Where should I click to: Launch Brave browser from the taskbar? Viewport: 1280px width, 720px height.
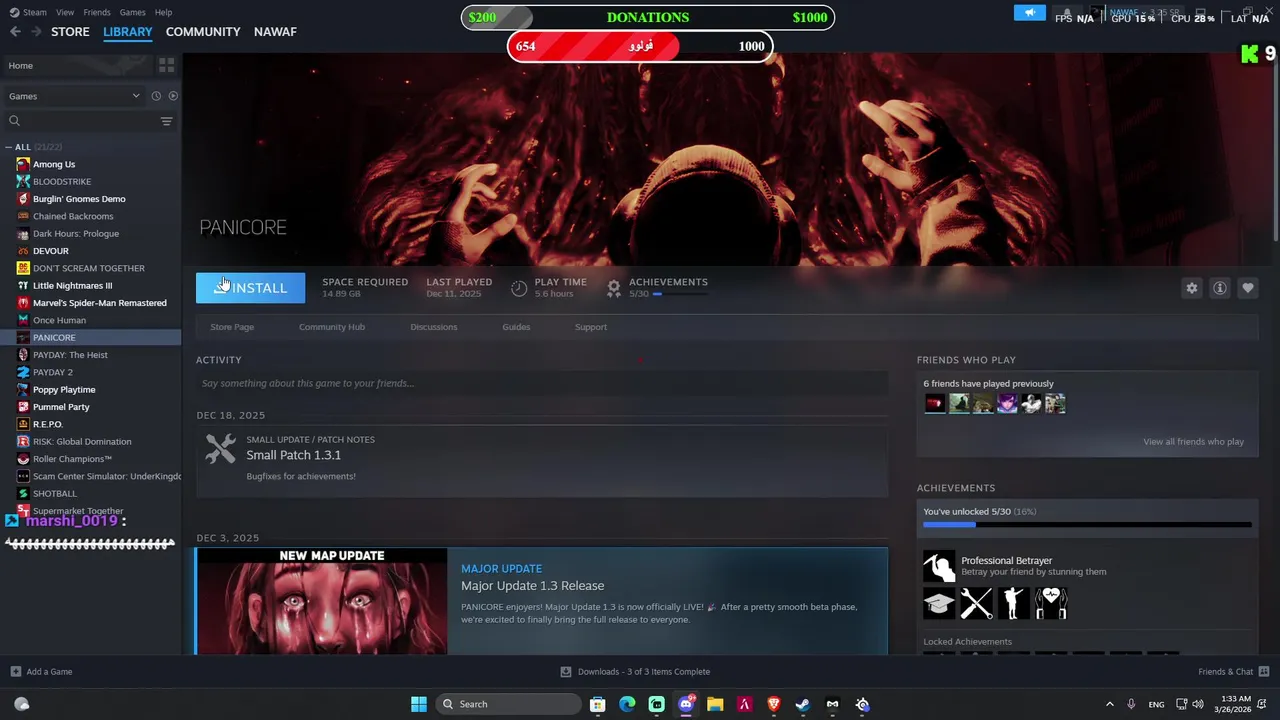click(x=774, y=704)
